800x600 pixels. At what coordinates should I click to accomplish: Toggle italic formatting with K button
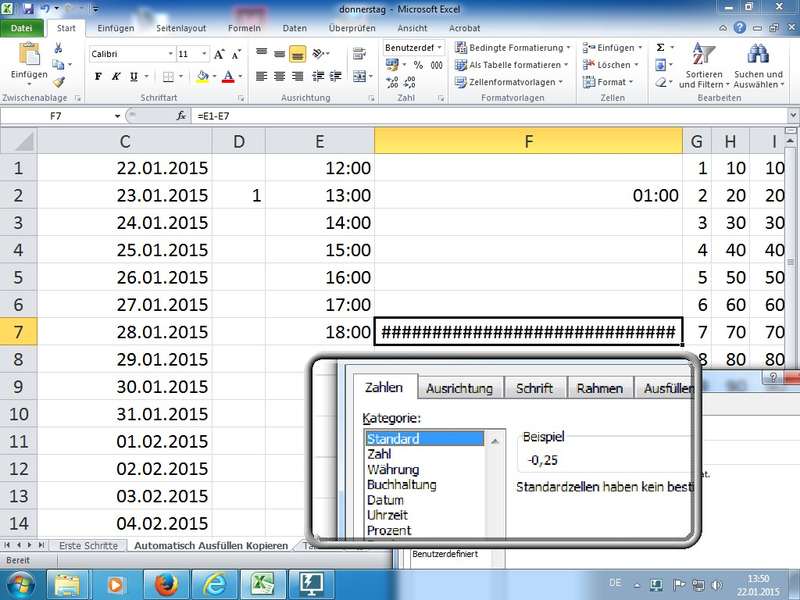click(116, 77)
